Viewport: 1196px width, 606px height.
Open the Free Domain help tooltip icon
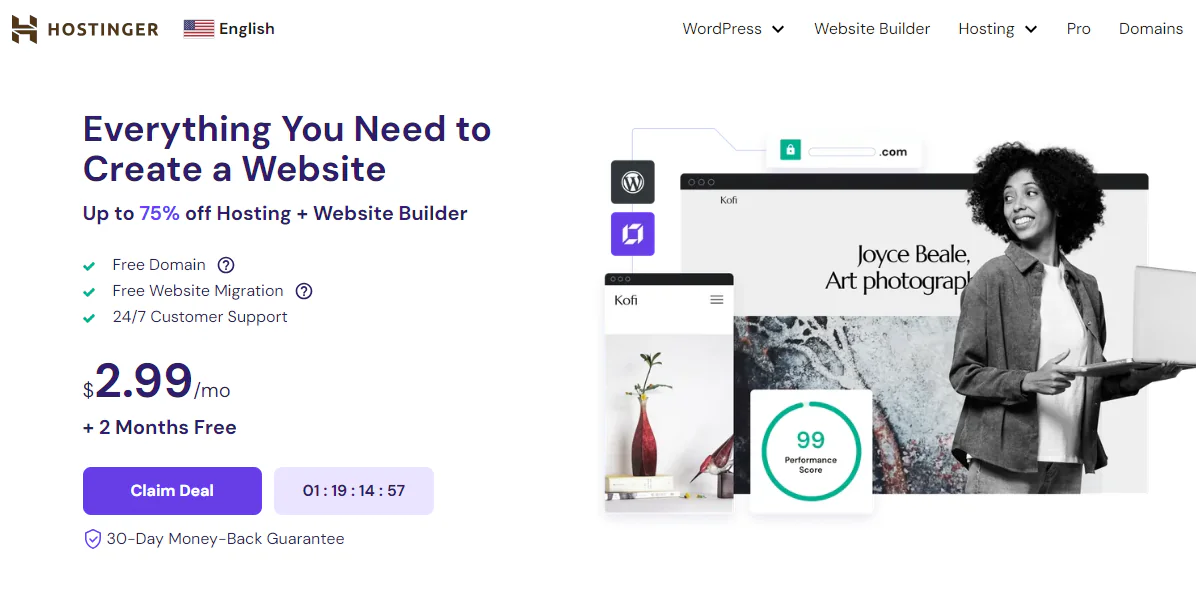pyautogui.click(x=226, y=265)
